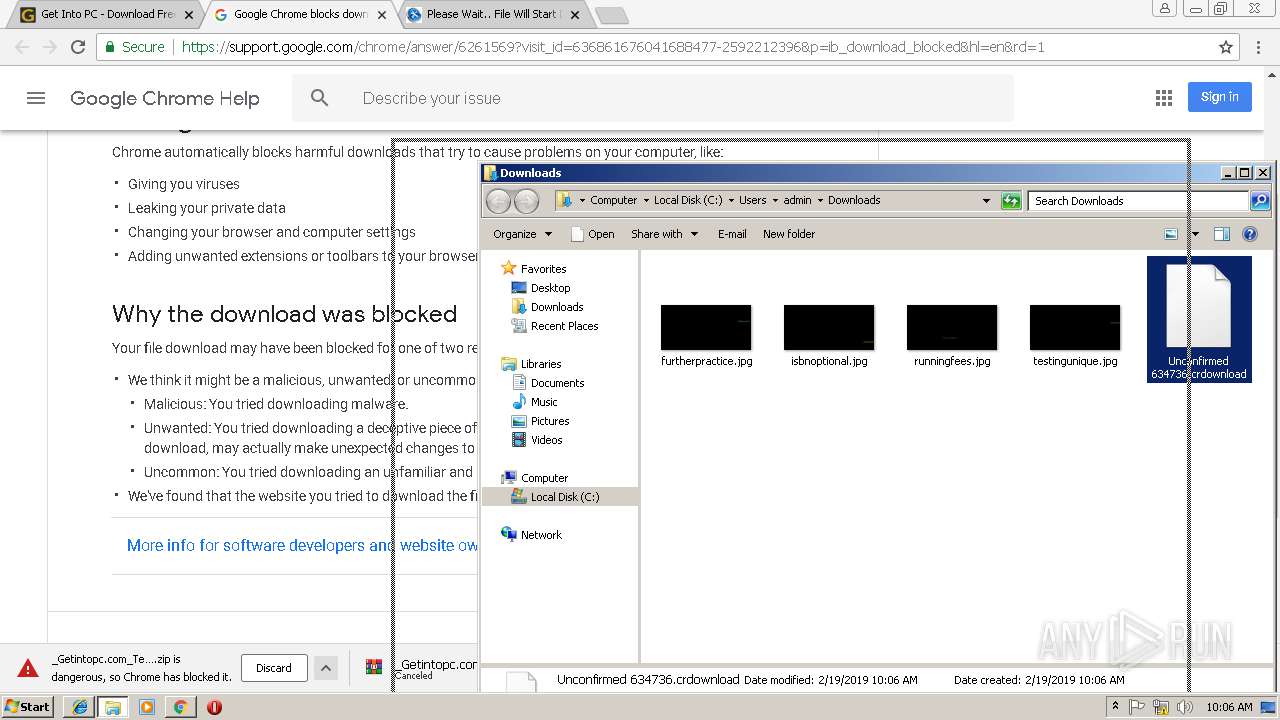Image resolution: width=1280 pixels, height=720 pixels.
Task: Show hidden system tray icons
Action: coord(1115,707)
